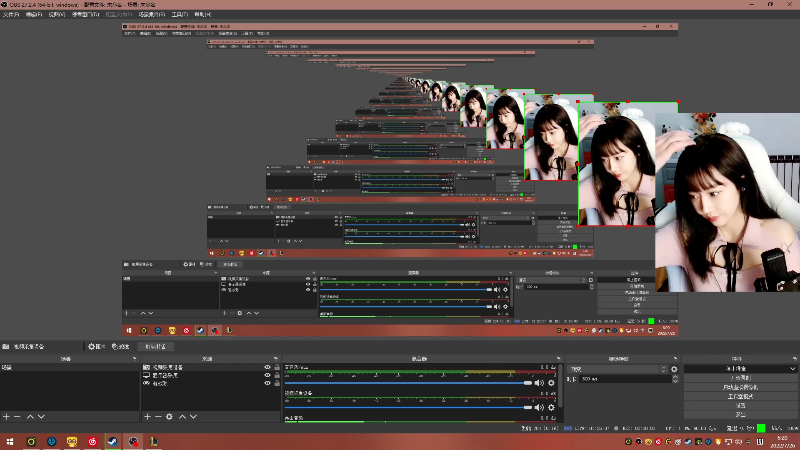Open the 视图(V) View menu
The image size is (800, 450).
(56, 14)
